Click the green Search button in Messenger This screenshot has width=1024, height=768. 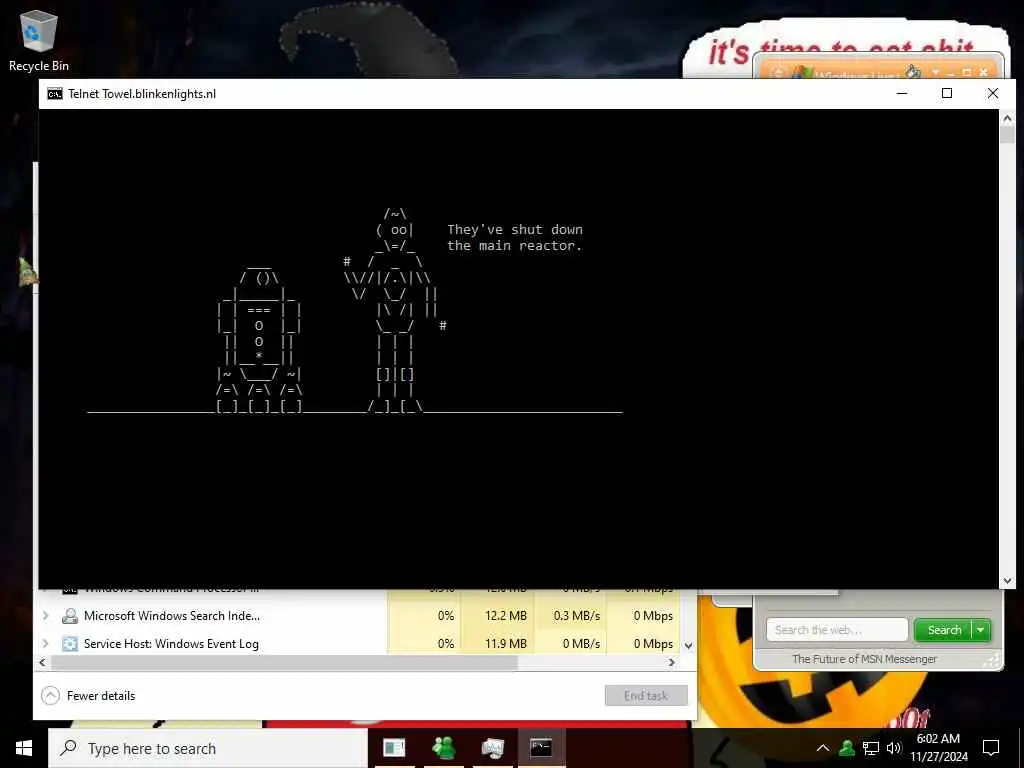tap(944, 630)
